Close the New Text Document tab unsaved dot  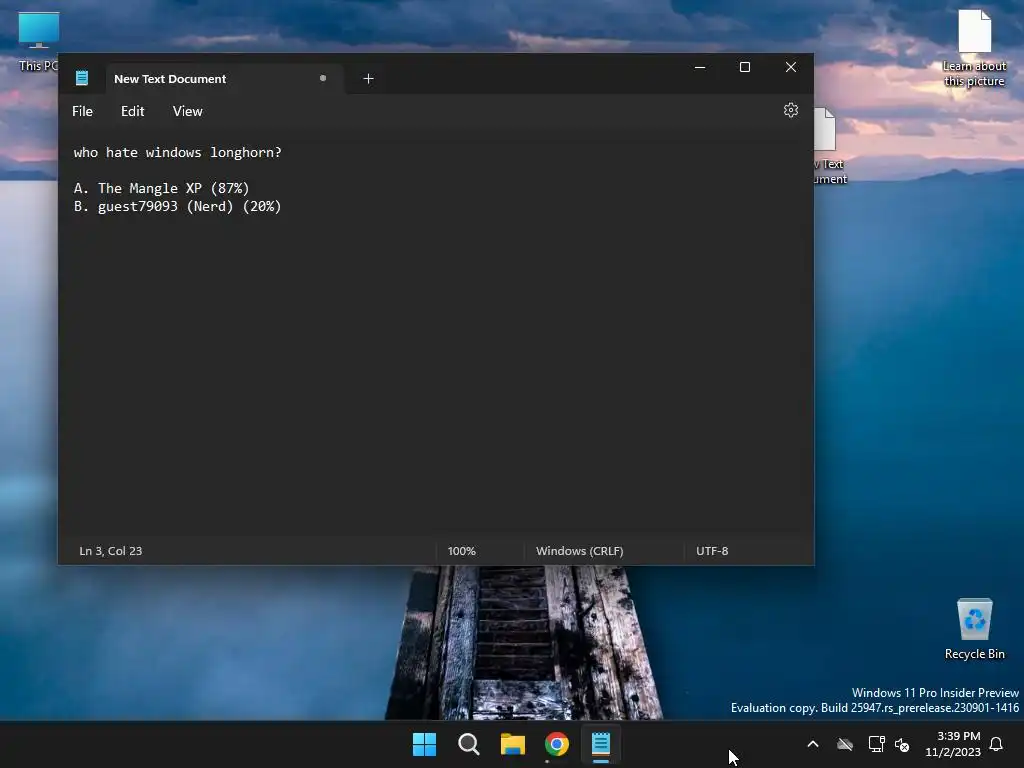point(323,78)
